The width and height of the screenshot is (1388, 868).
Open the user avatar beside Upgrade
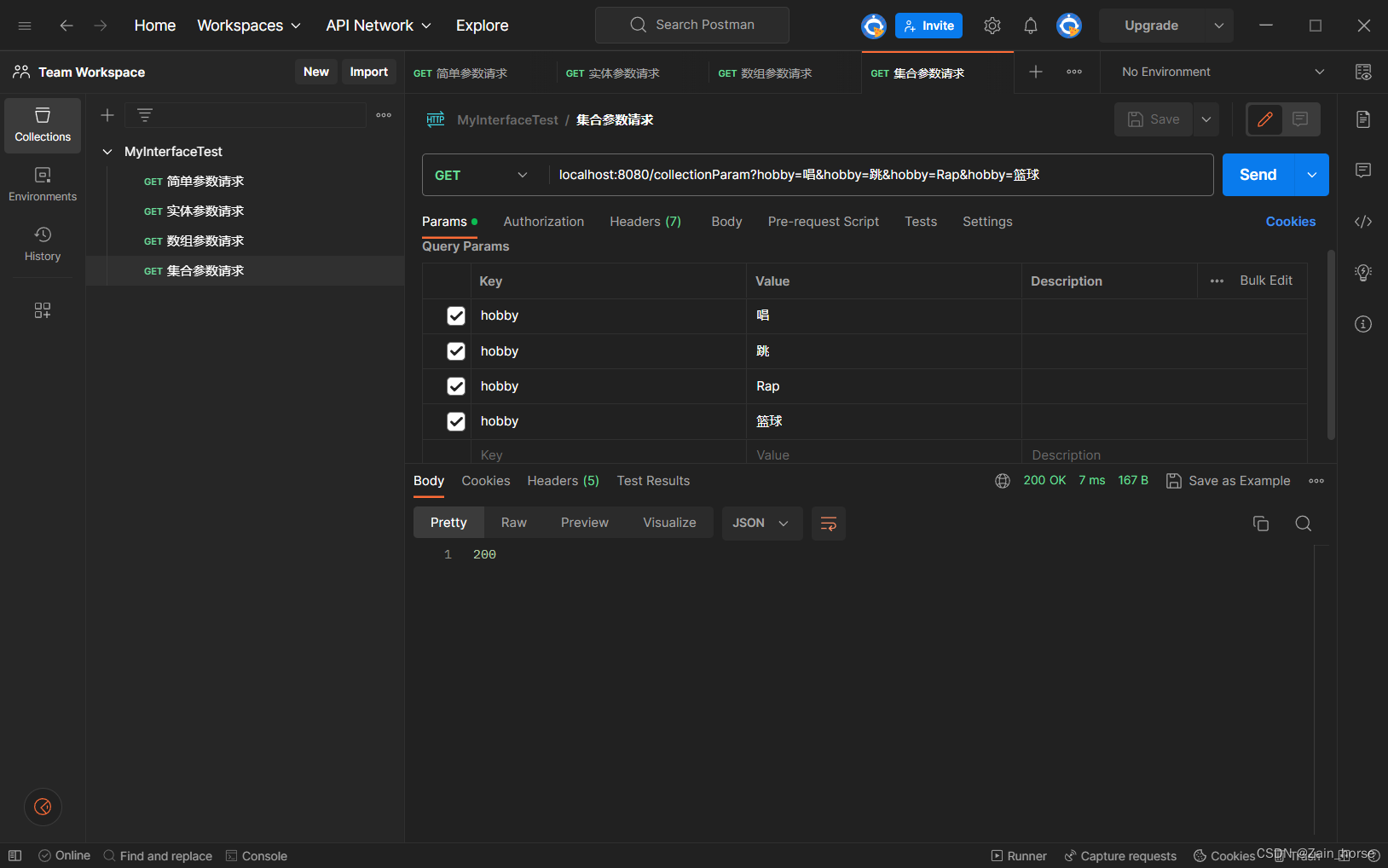(1069, 26)
